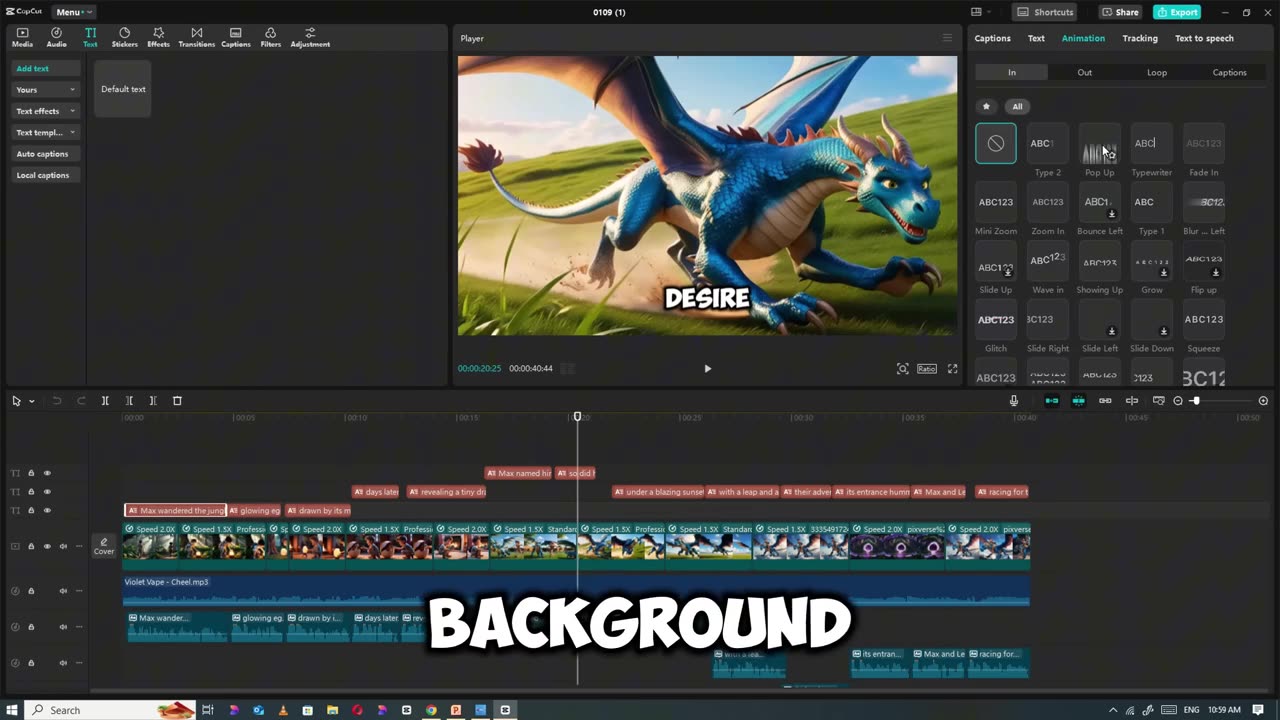The image size is (1280, 720).
Task: Open the more options on the Violet Vape track
Action: [79, 591]
